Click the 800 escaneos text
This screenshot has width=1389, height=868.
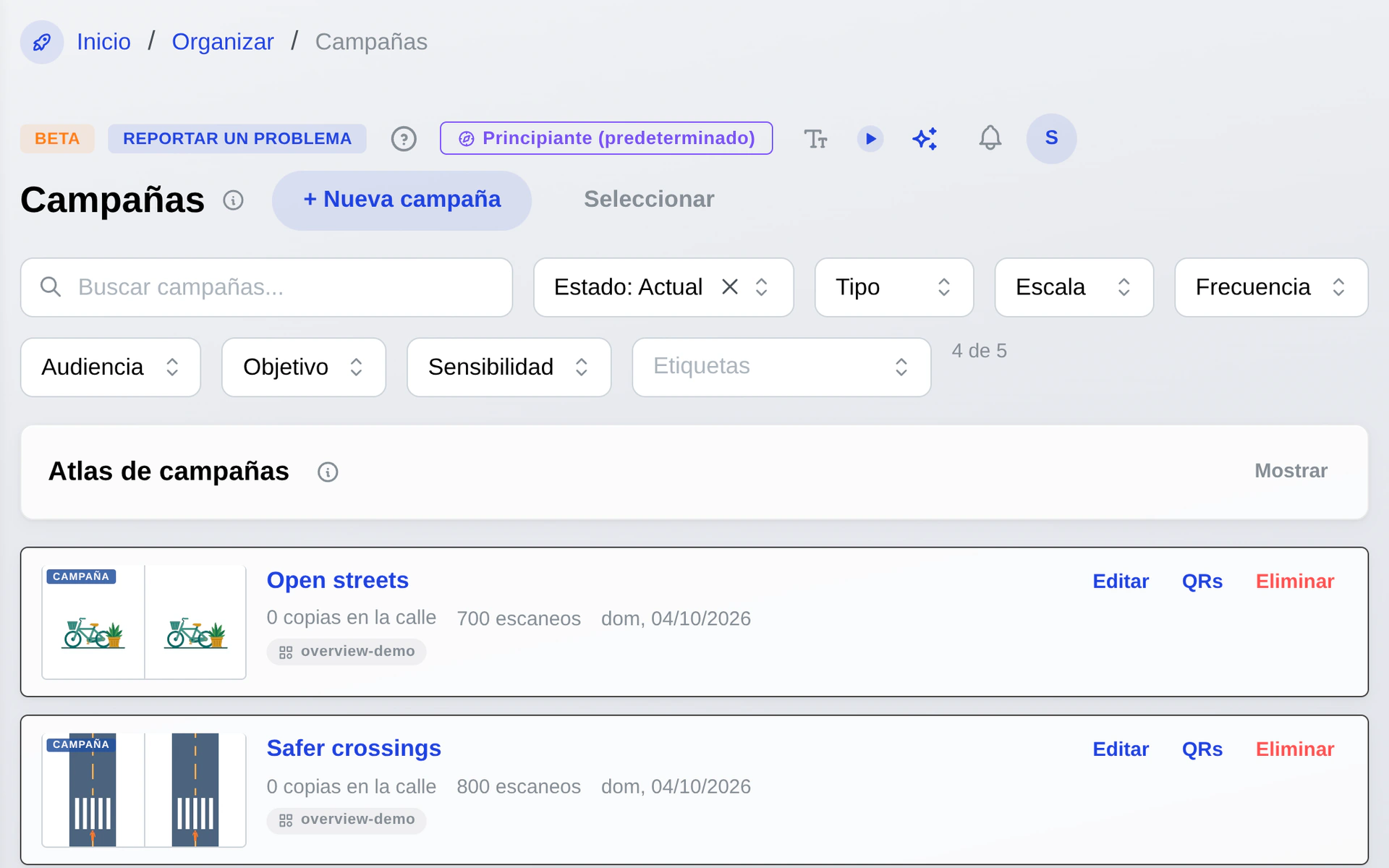click(519, 786)
